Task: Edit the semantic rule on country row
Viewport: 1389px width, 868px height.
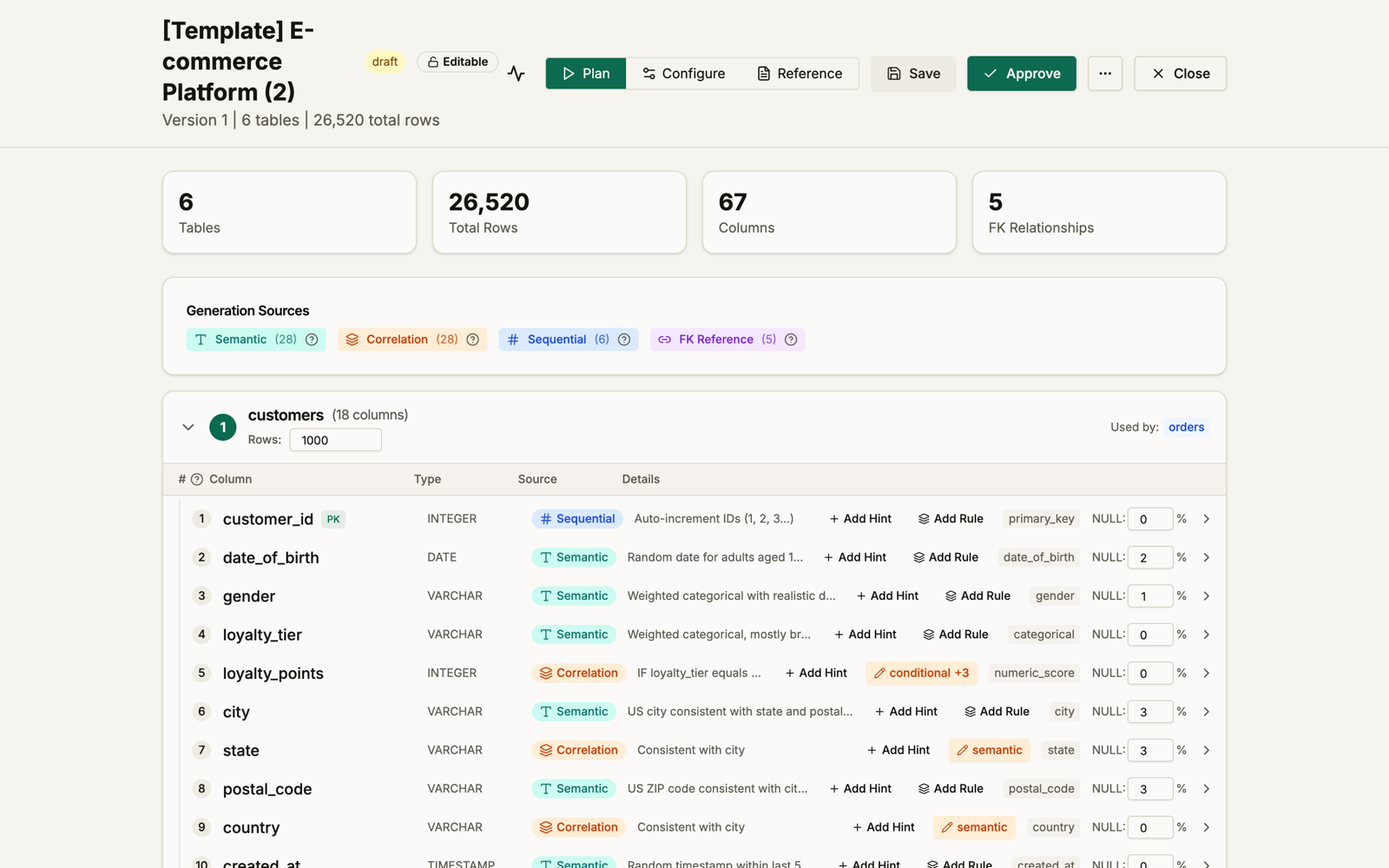Action: point(974,827)
